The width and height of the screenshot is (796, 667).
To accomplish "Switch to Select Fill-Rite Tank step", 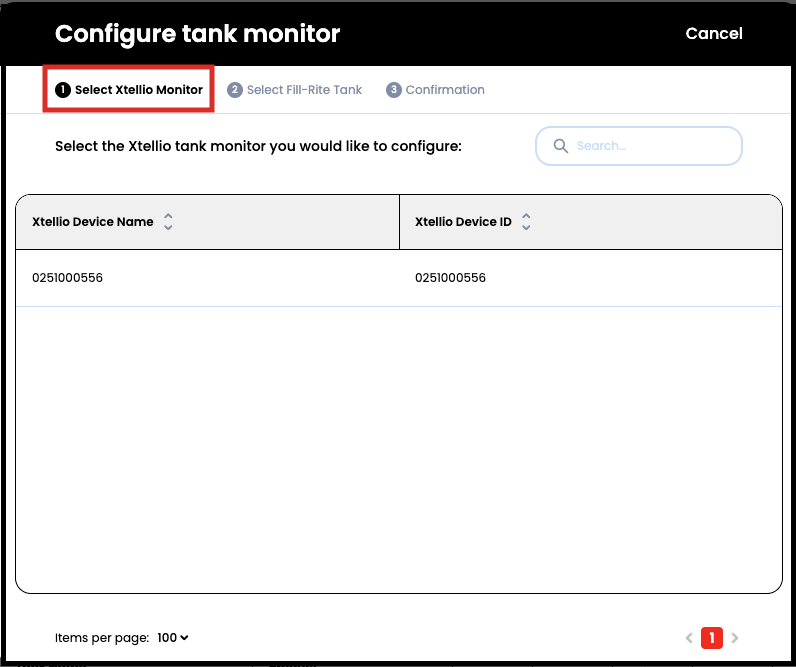I will coord(304,90).
